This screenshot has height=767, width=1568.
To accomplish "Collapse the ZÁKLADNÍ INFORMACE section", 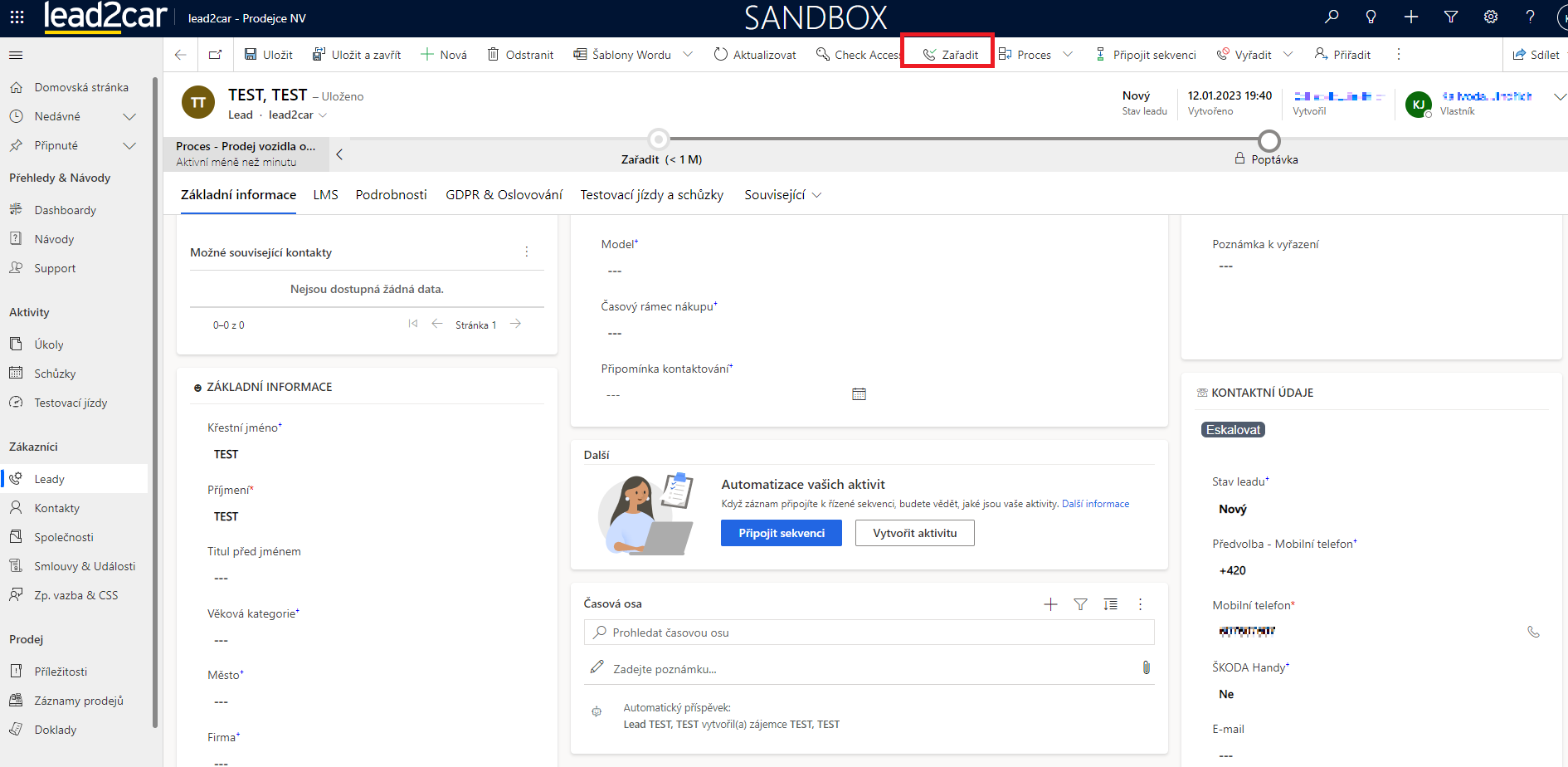I will coord(197,388).
